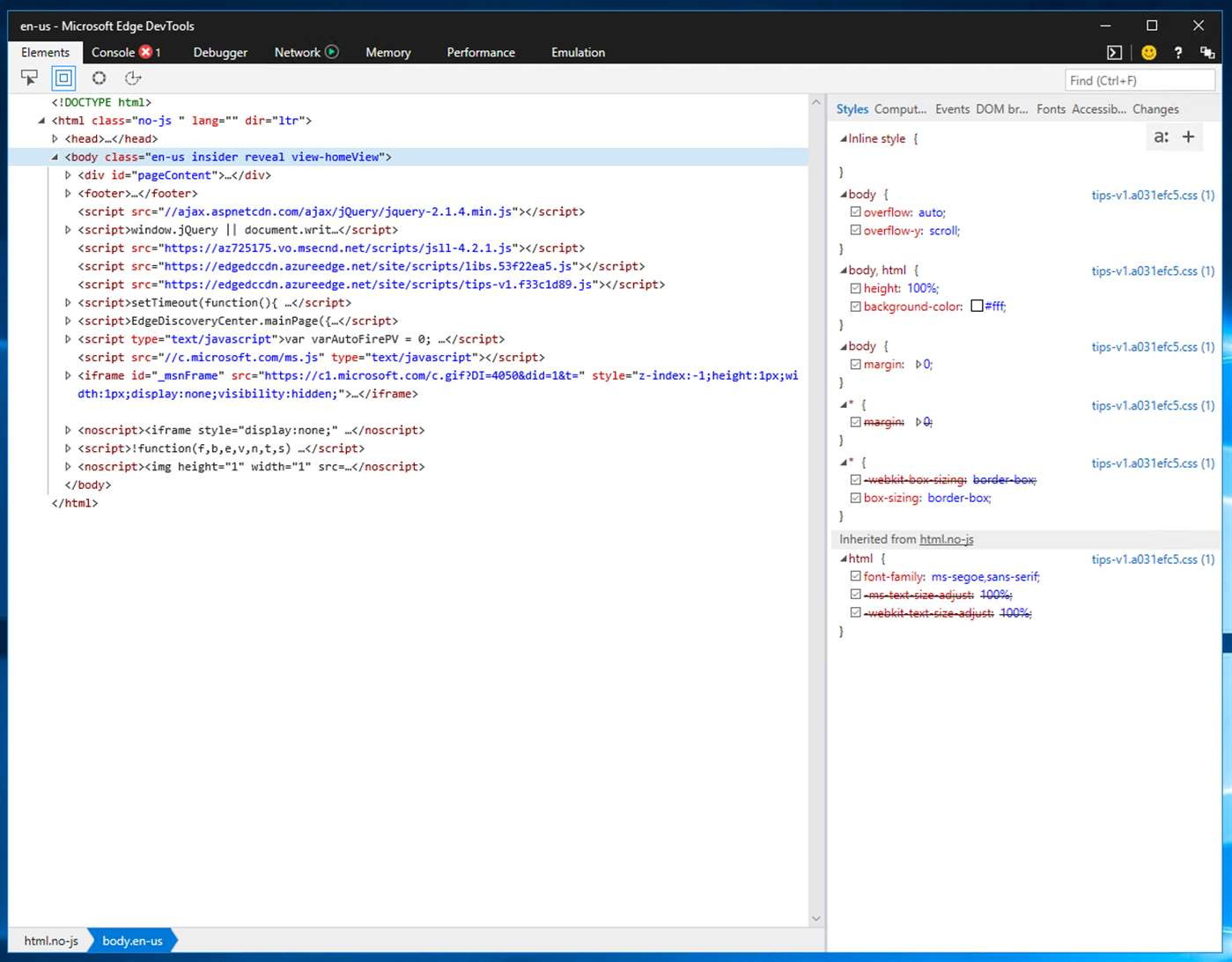Open the Debugger tab
This screenshot has height=962, width=1232.
tap(220, 52)
